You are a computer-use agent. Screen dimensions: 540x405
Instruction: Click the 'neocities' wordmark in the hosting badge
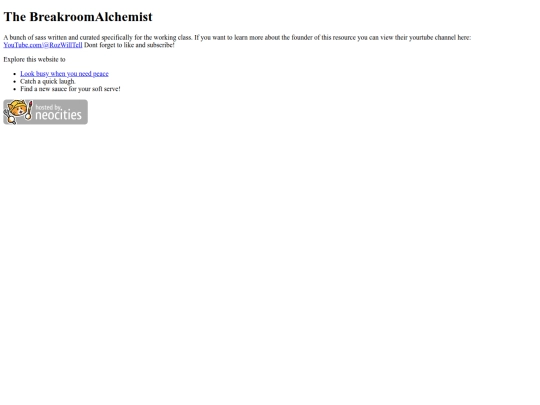coord(59,115)
